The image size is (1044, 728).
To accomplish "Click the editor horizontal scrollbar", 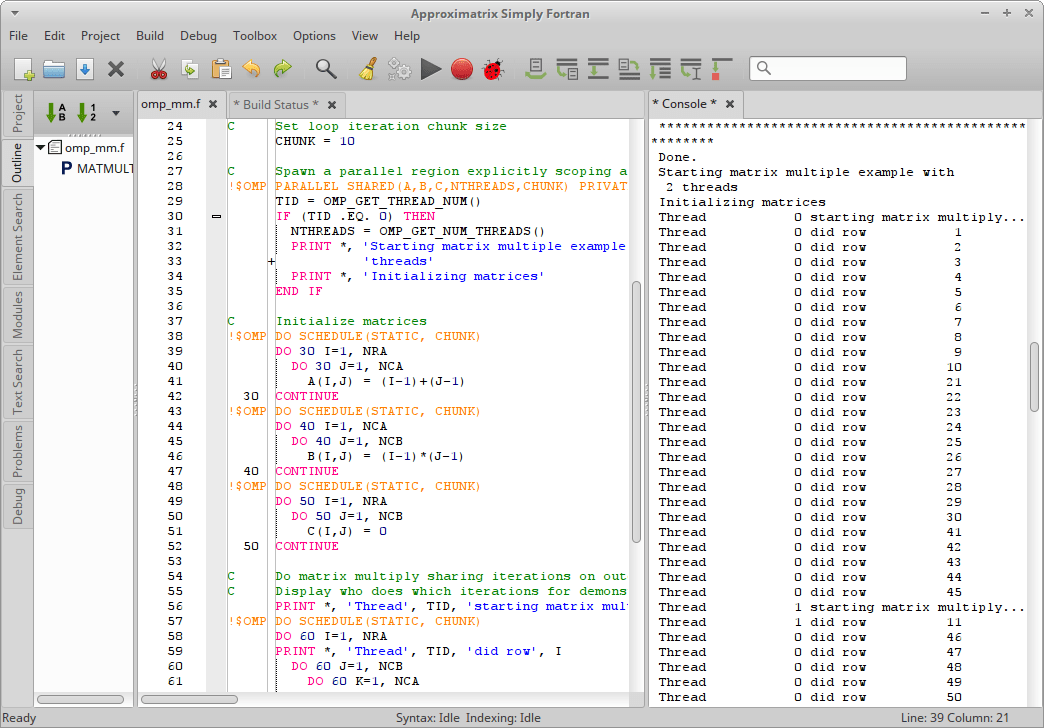I will click(189, 699).
